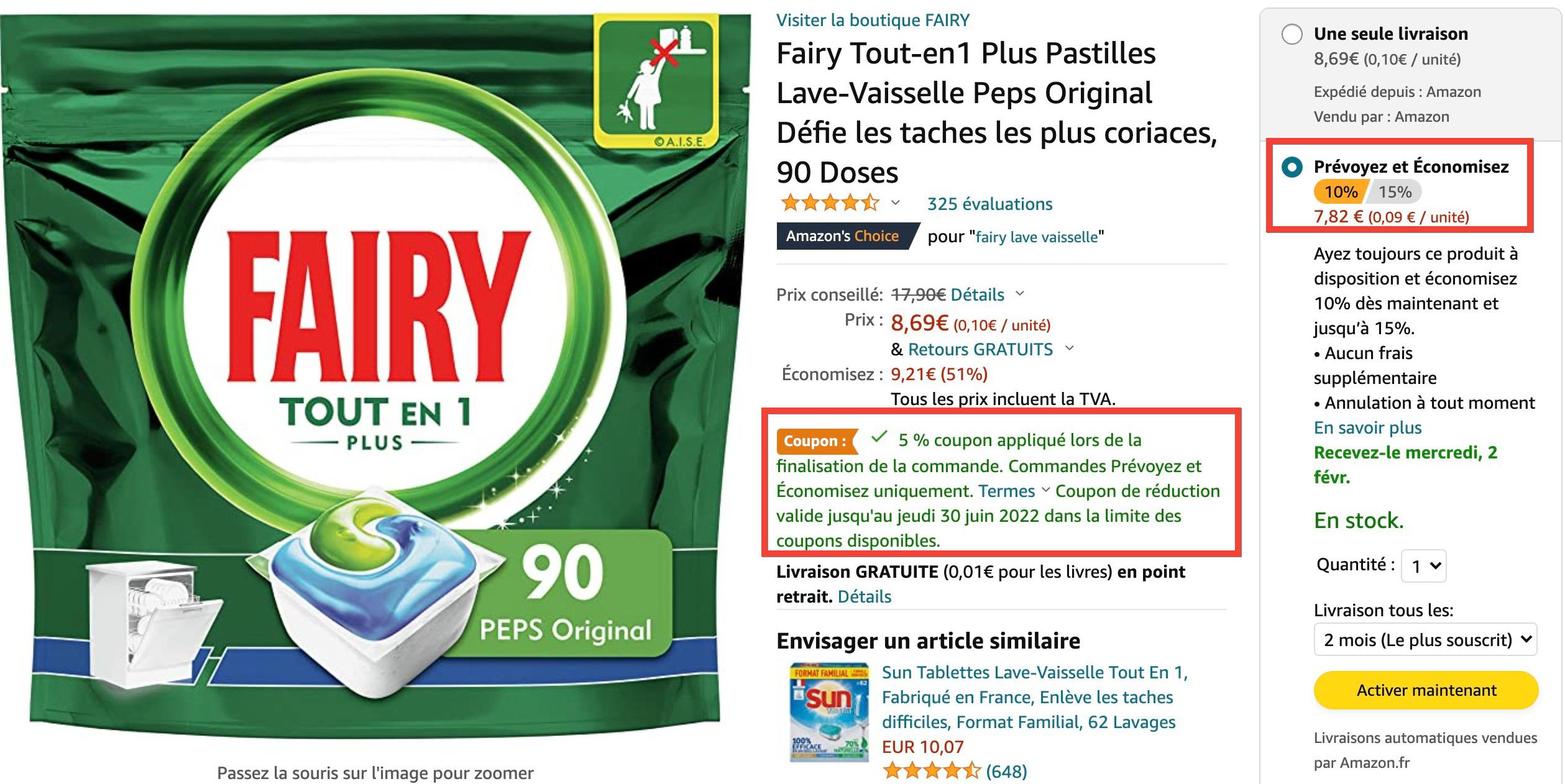Click the green coupon checkmark
Screen dimensions: 1565x784
click(x=878, y=438)
